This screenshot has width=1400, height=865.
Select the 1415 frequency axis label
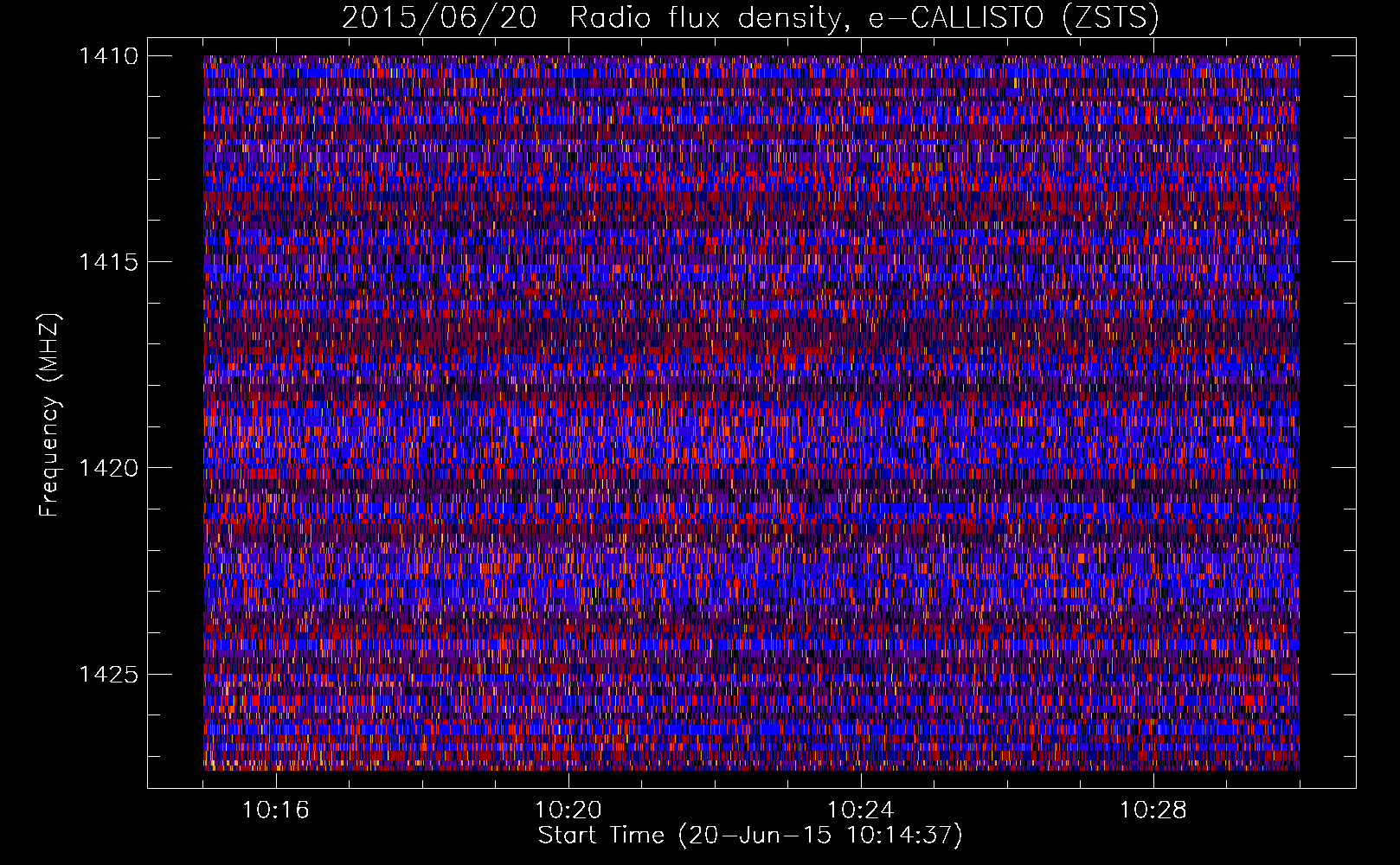coord(108,262)
